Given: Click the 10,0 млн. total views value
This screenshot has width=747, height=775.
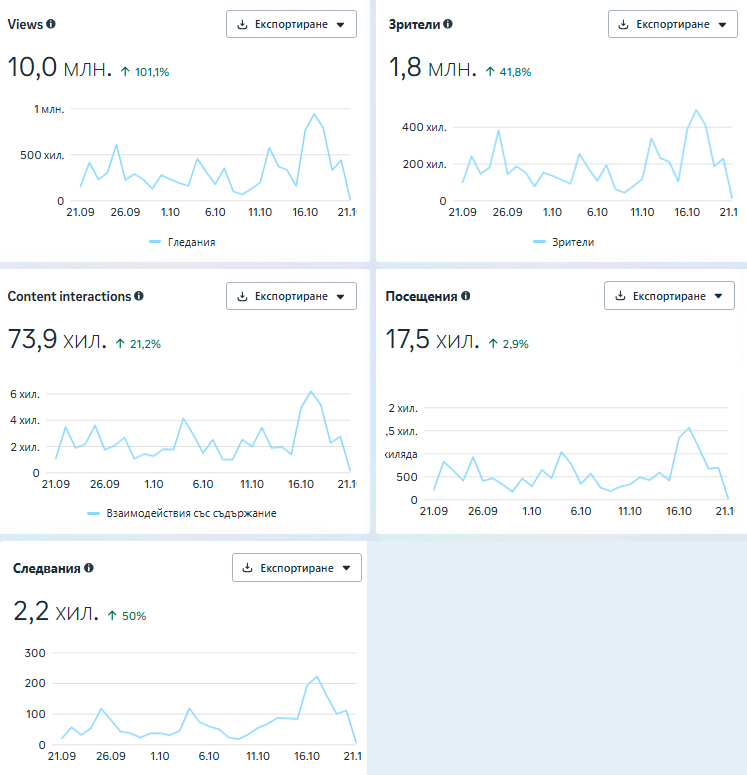Looking at the screenshot, I should [59, 67].
